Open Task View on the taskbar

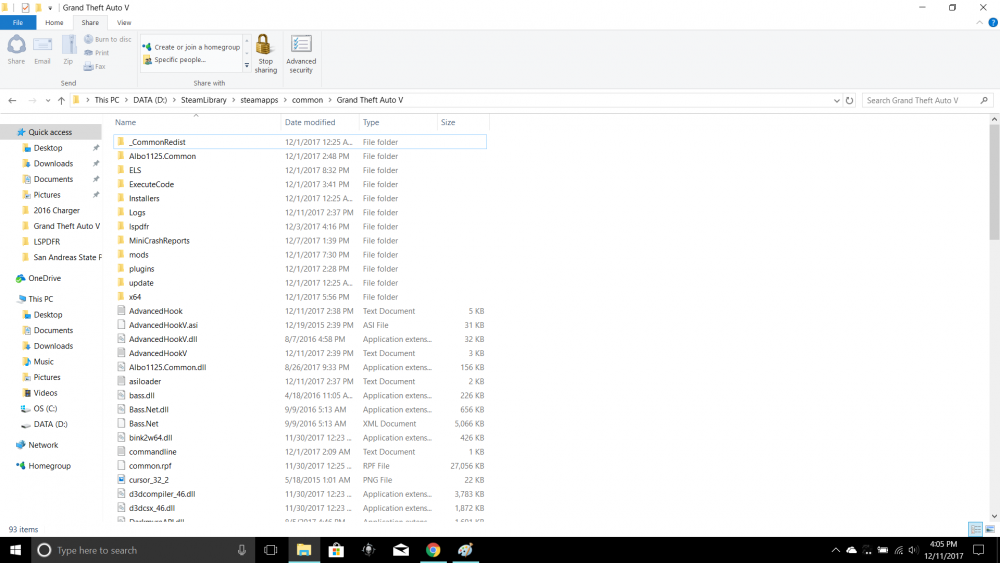coord(270,550)
